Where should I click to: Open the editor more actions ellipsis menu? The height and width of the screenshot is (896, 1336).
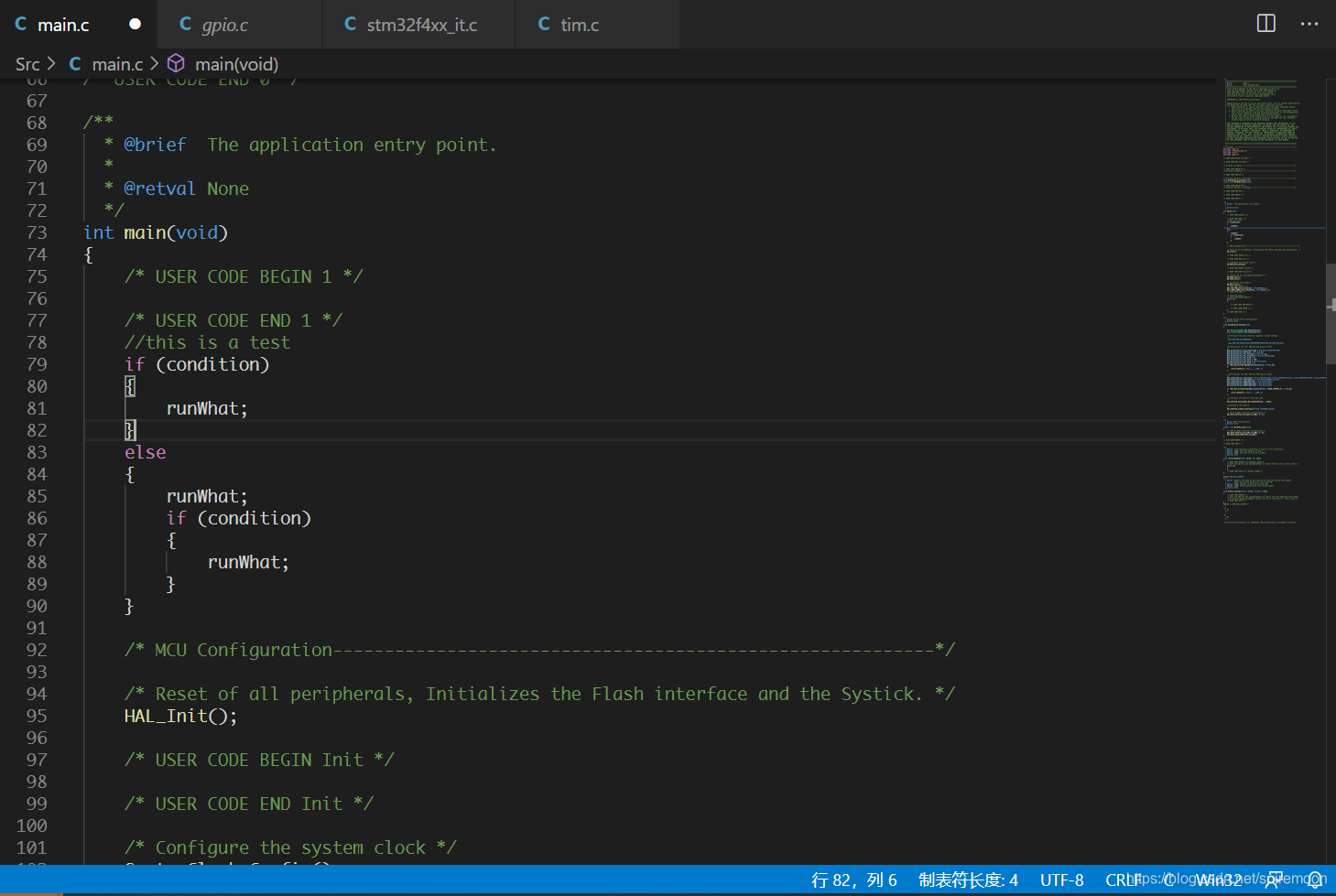click(1309, 24)
